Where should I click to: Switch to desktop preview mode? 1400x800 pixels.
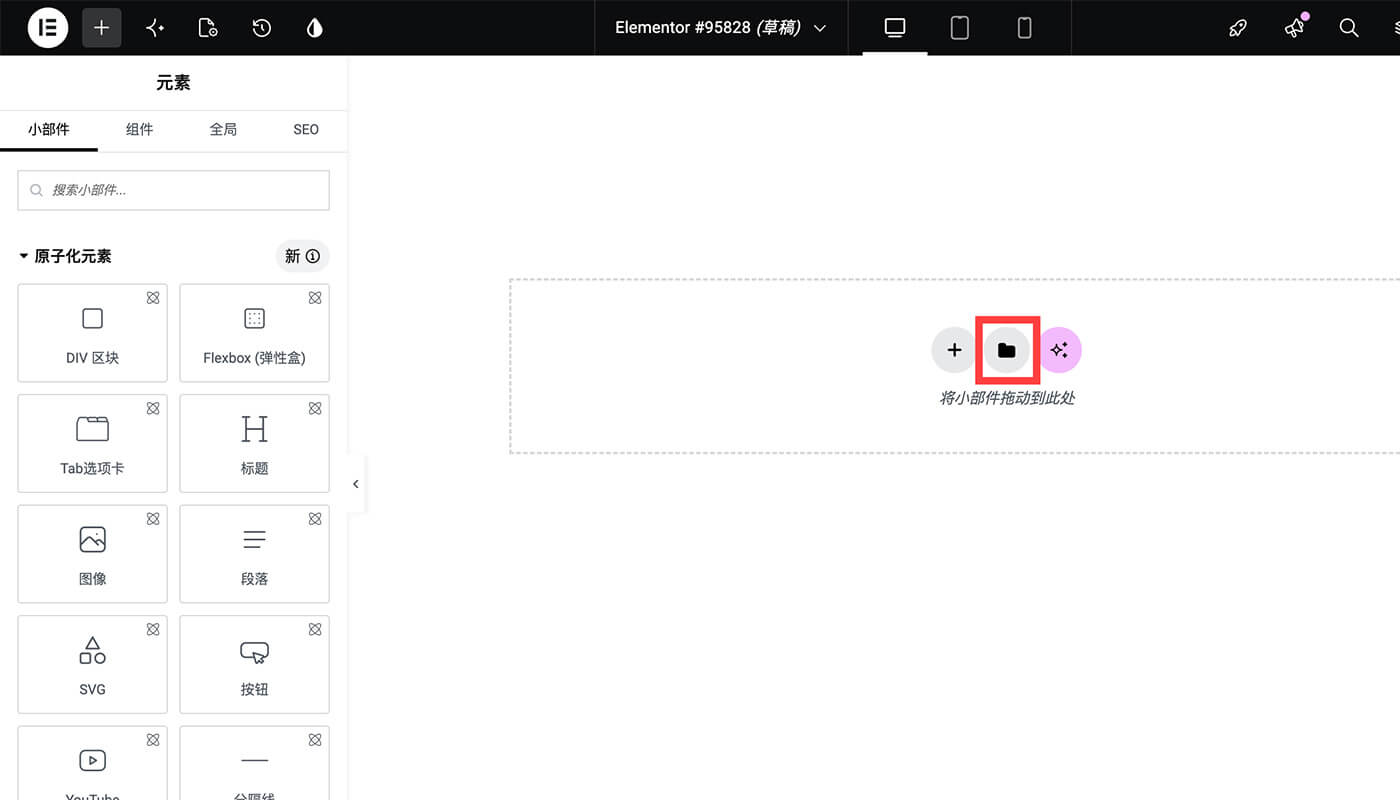[895, 28]
